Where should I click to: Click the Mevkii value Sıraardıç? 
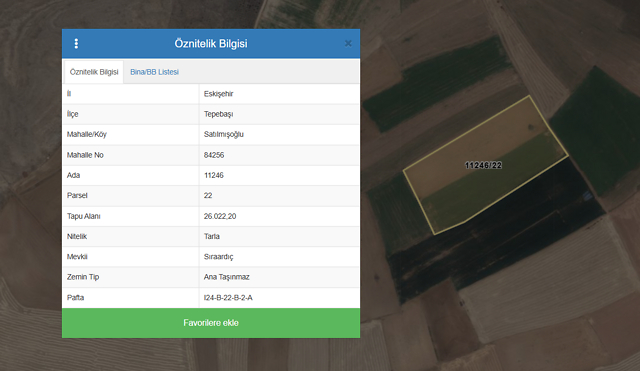[x=218, y=257]
